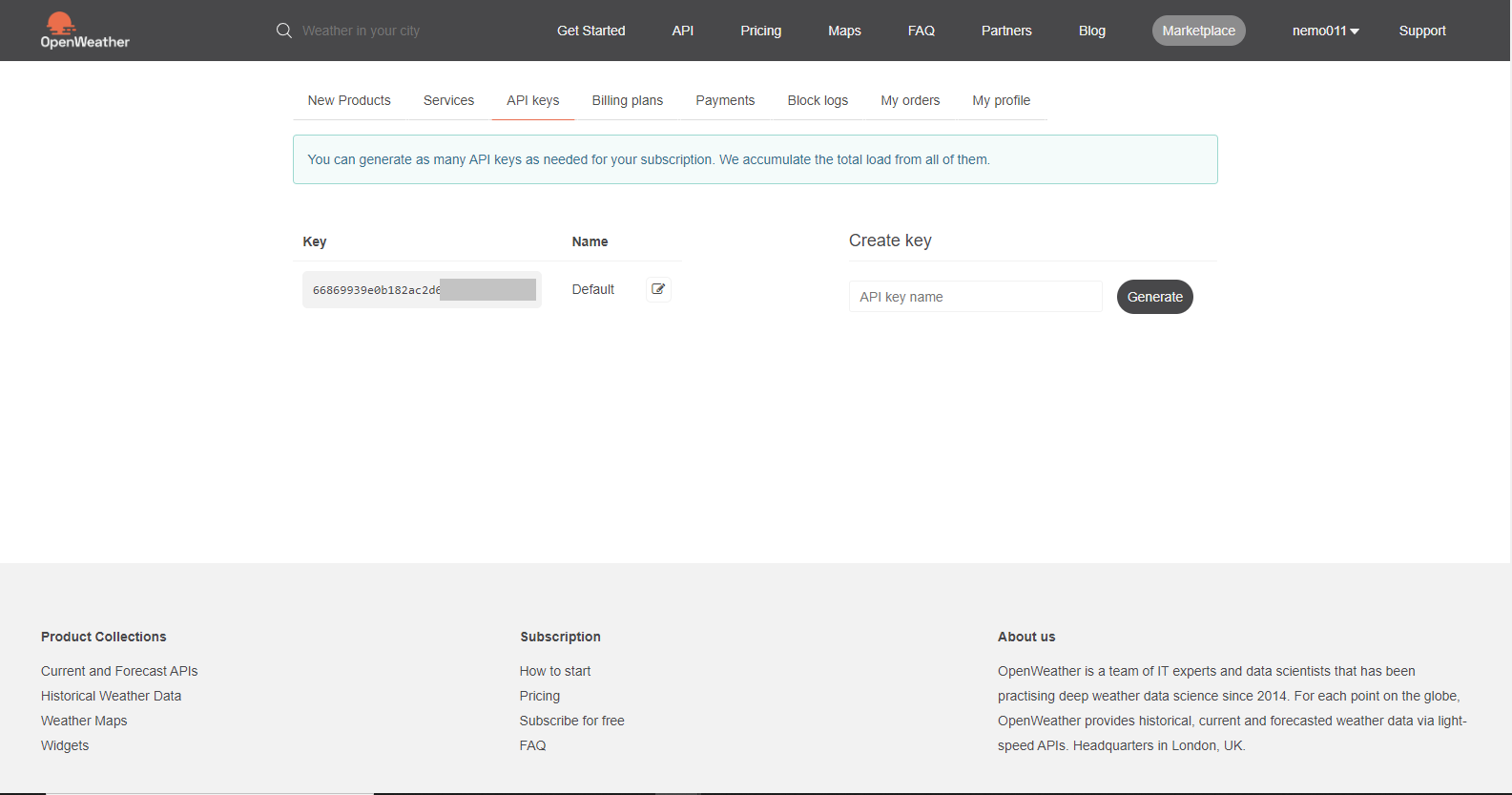
Task: Open the Support menu
Action: coord(1422,31)
